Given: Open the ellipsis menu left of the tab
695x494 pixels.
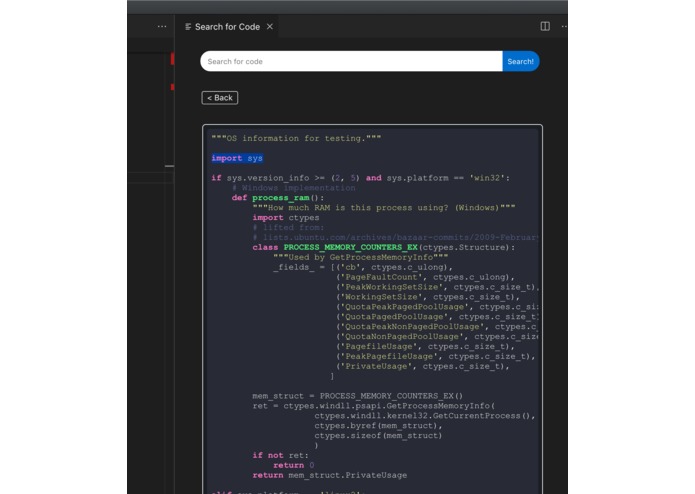Looking at the screenshot, I should click(x=162, y=27).
